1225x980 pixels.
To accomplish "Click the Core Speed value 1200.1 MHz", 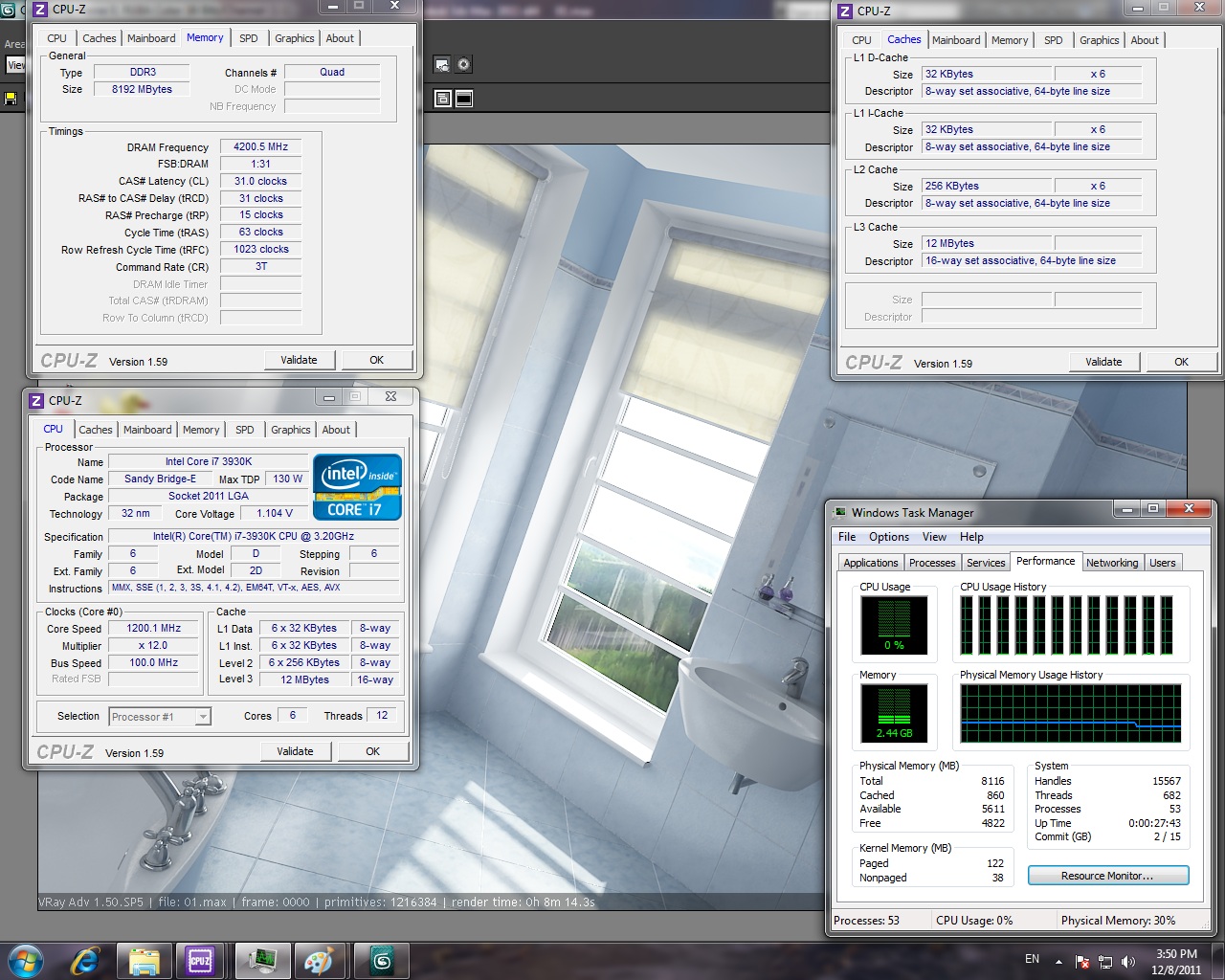I will (153, 629).
